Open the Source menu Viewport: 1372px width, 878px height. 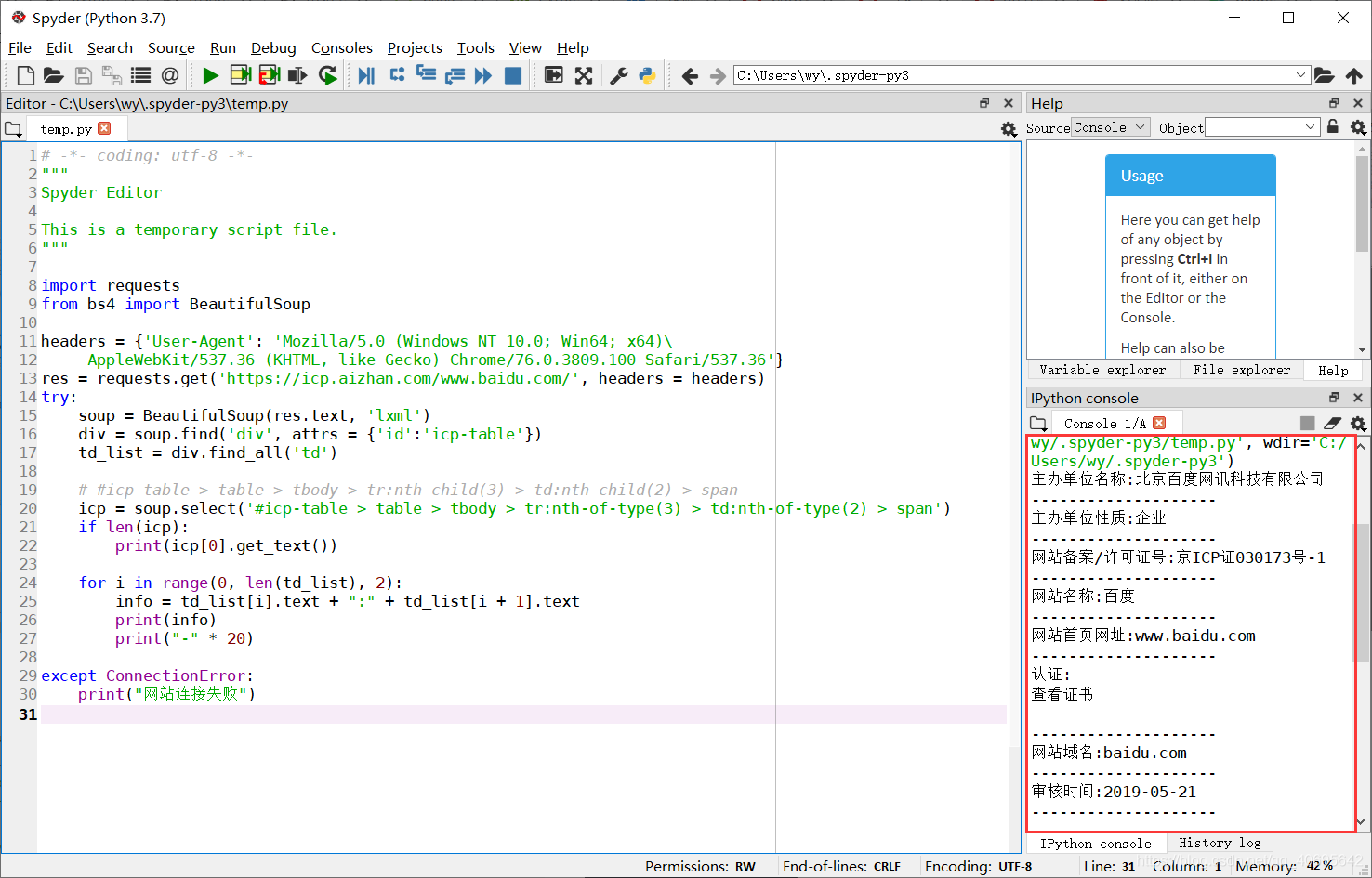click(171, 47)
